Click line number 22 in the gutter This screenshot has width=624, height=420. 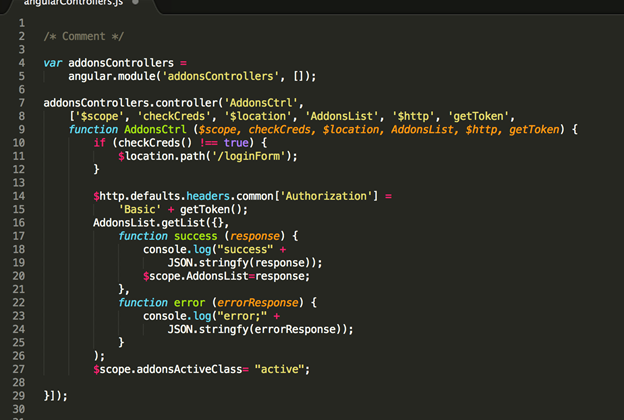(x=19, y=303)
